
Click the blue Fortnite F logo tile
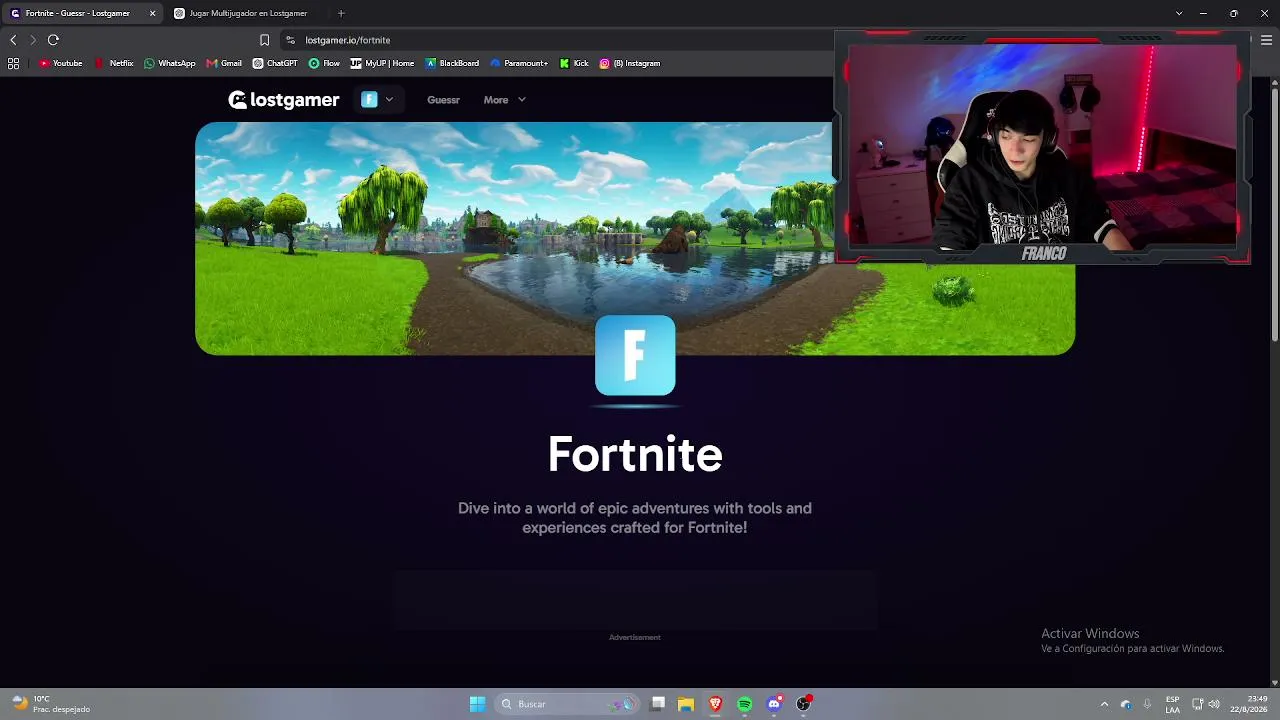[x=635, y=356]
